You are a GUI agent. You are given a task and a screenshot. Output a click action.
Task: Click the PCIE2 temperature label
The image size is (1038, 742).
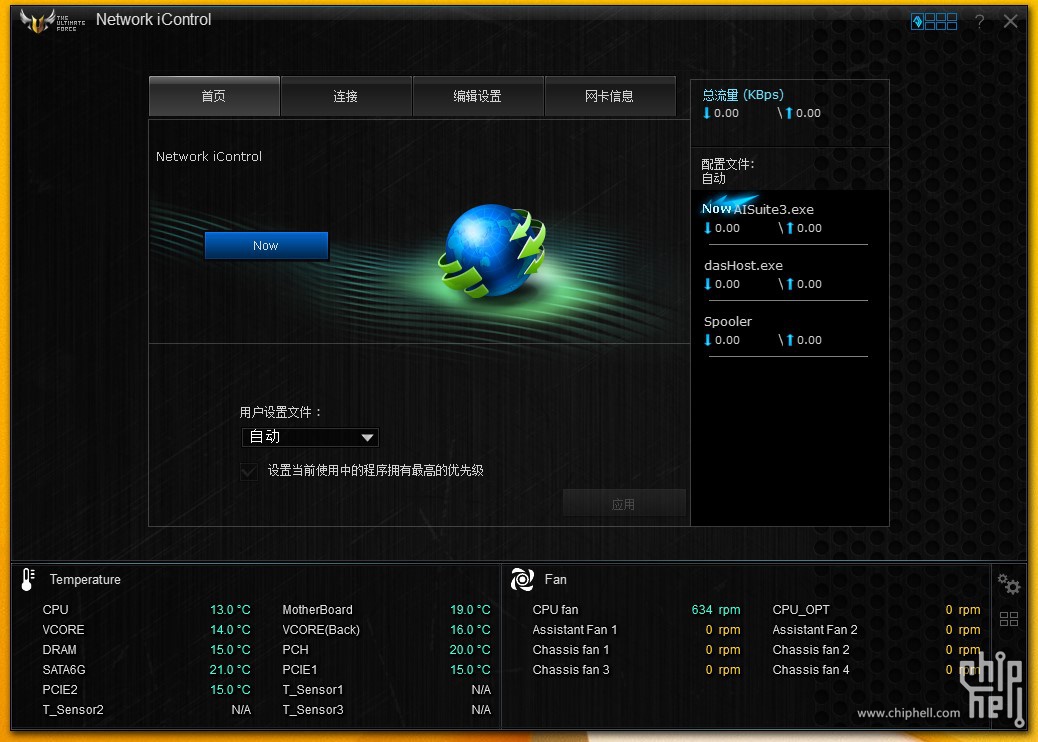click(60, 690)
